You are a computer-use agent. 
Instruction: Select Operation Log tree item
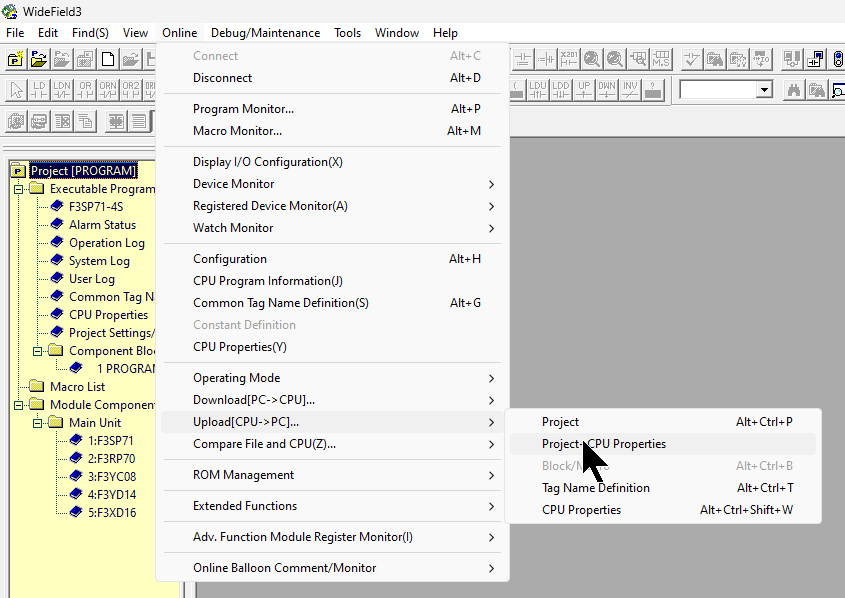(107, 243)
